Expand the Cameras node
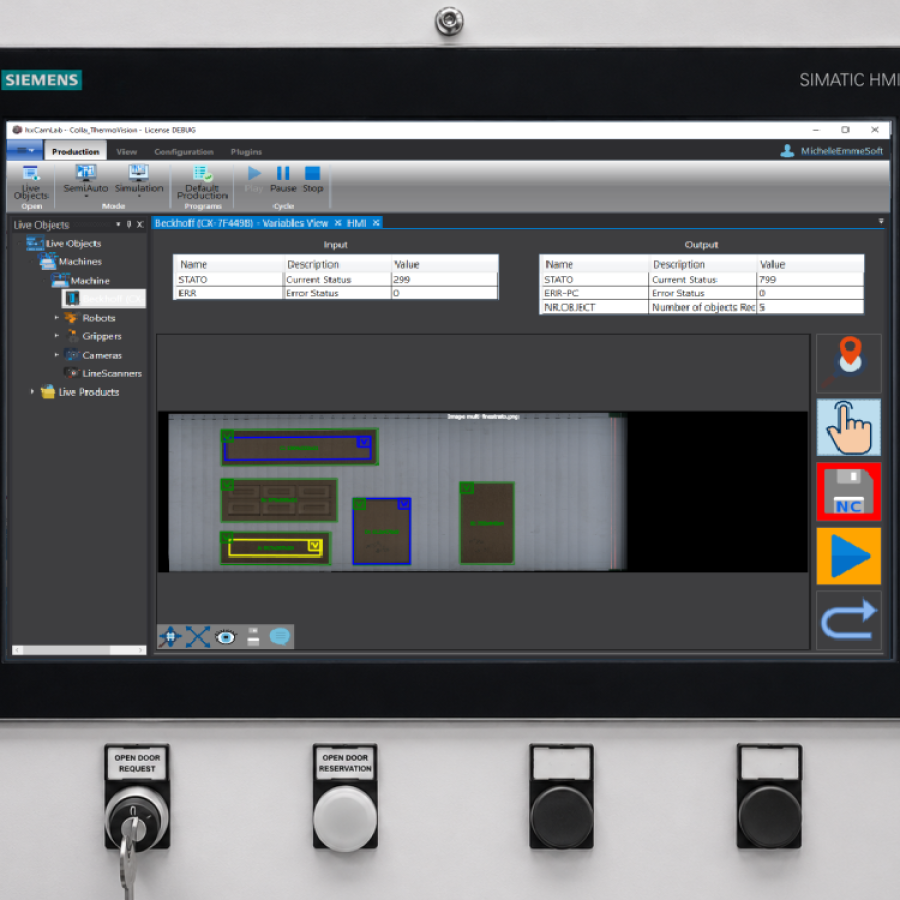The height and width of the screenshot is (900, 900). 57,355
